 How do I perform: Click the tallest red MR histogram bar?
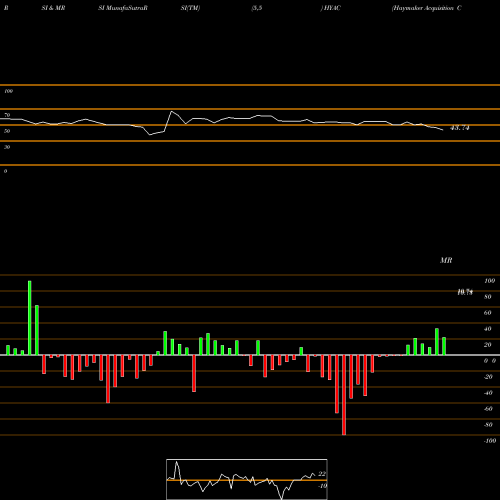[x=344, y=395]
